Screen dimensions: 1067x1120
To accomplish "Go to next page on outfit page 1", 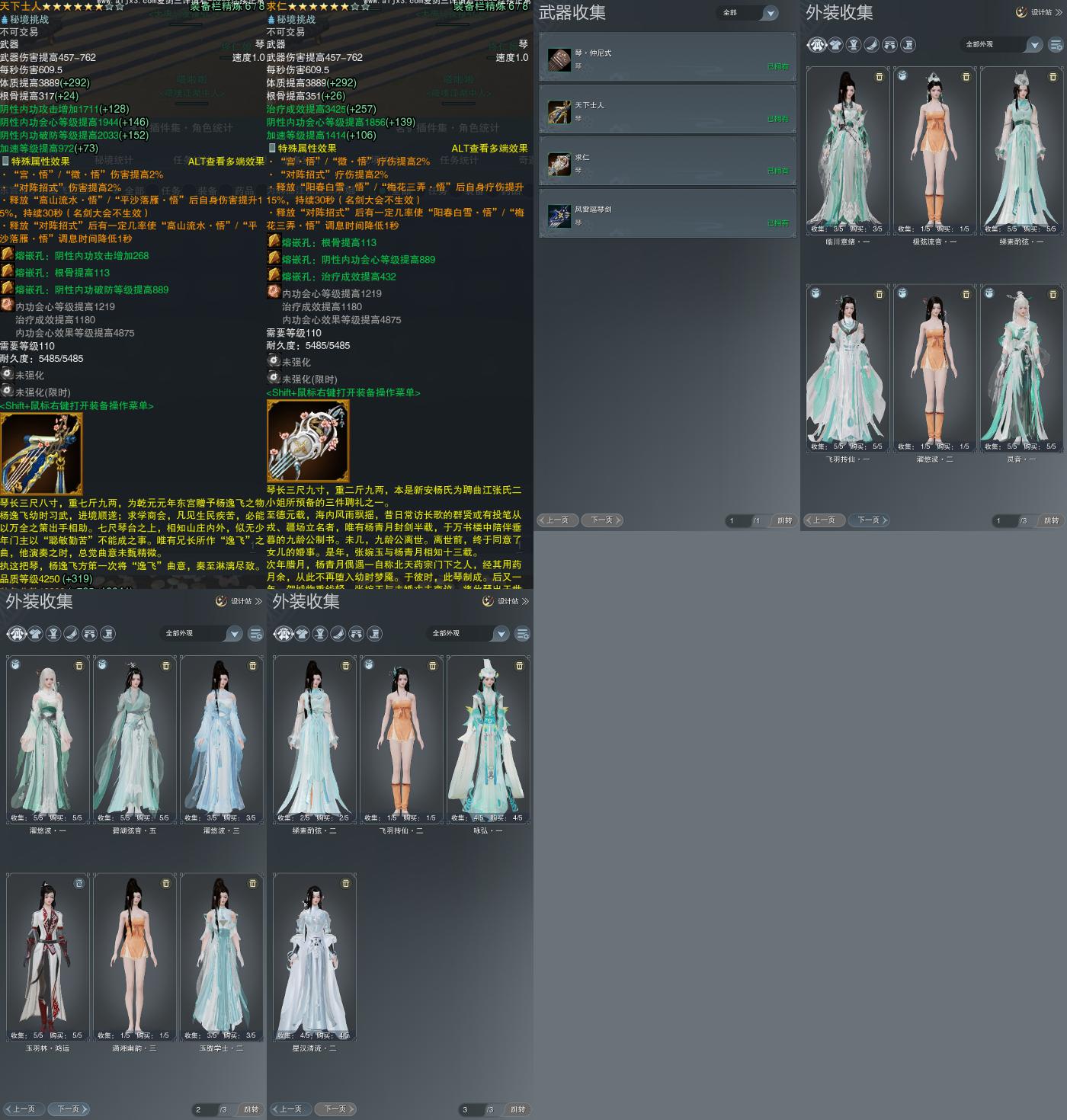I will tap(870, 520).
